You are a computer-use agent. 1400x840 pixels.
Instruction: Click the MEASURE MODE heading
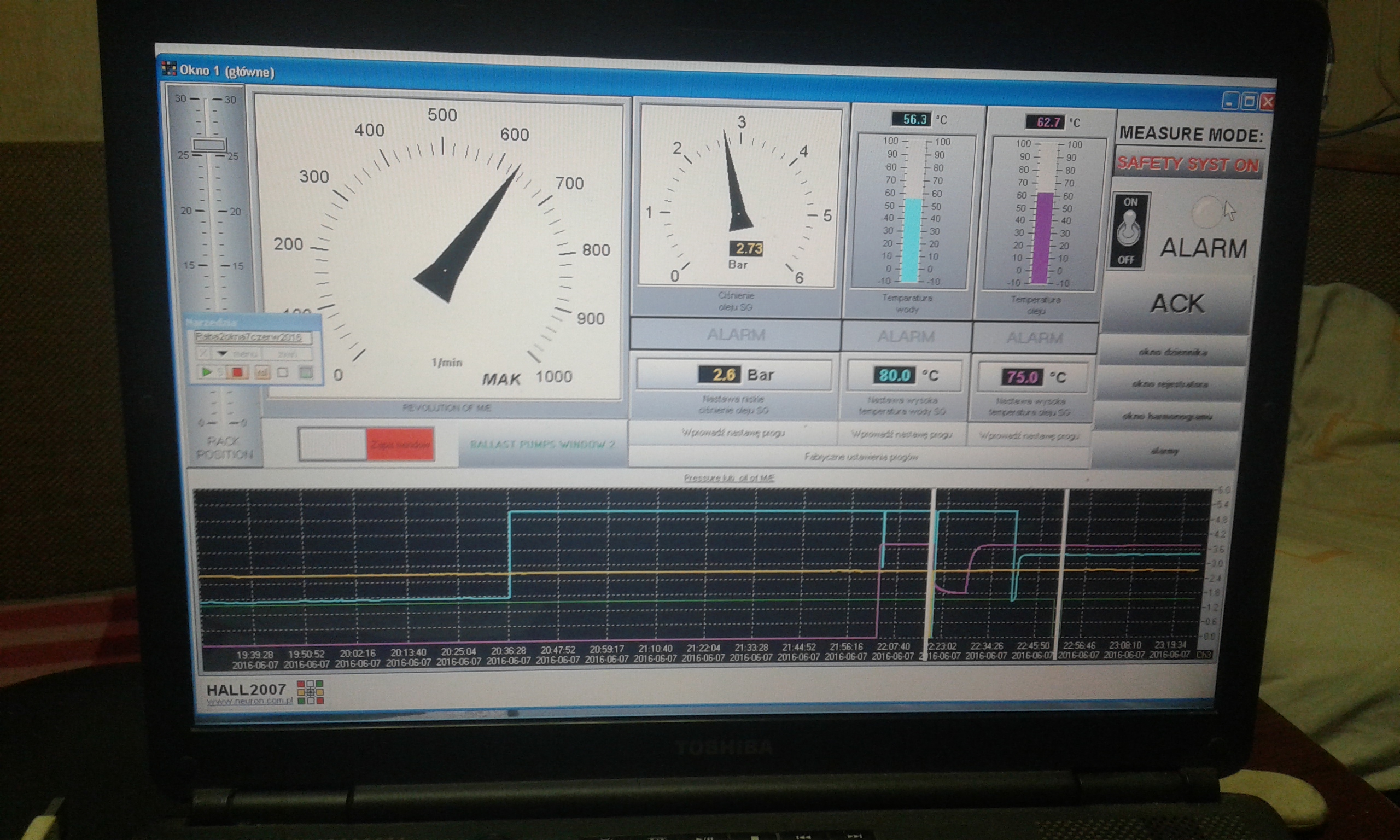1191,134
